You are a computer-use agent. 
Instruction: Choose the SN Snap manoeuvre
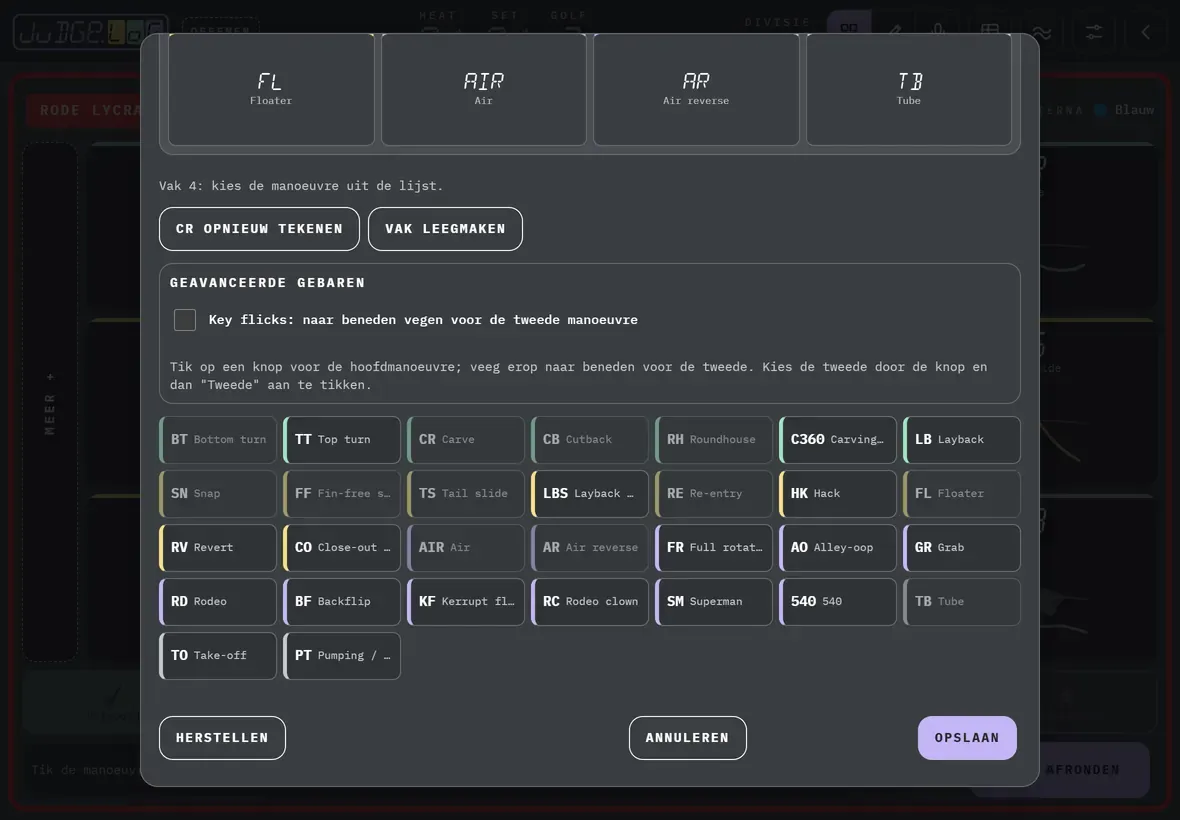pos(218,494)
